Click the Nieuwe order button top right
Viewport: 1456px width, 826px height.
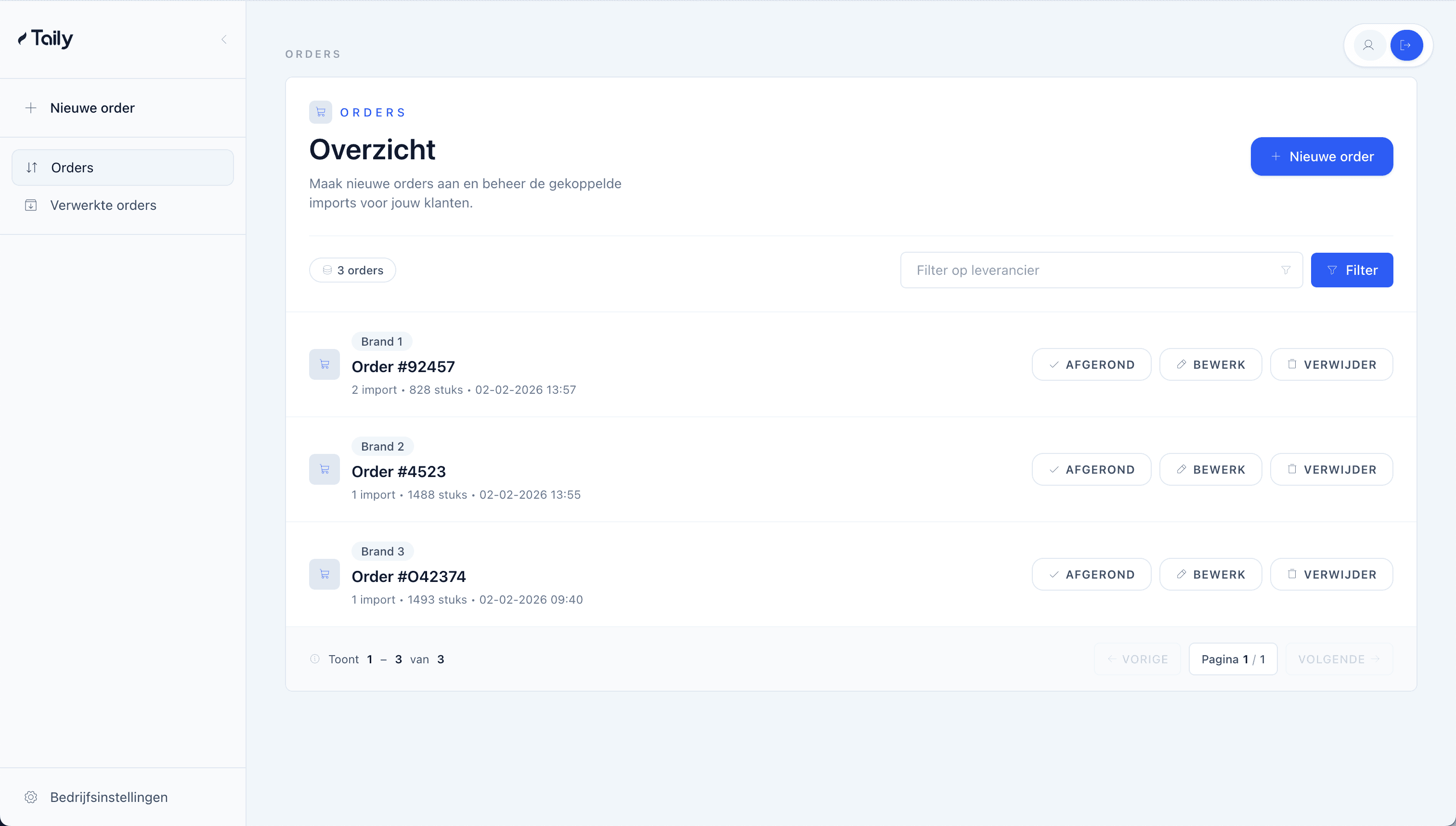click(1322, 156)
